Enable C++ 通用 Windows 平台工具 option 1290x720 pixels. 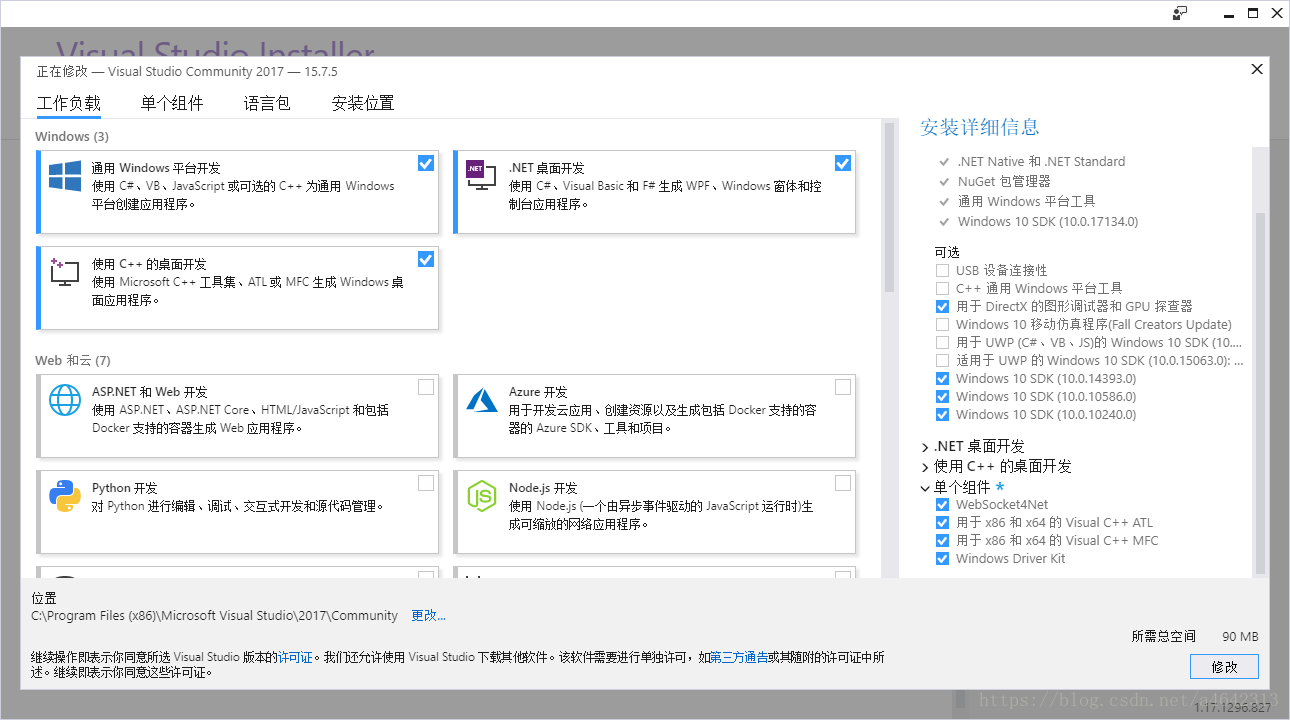pyautogui.click(x=942, y=288)
